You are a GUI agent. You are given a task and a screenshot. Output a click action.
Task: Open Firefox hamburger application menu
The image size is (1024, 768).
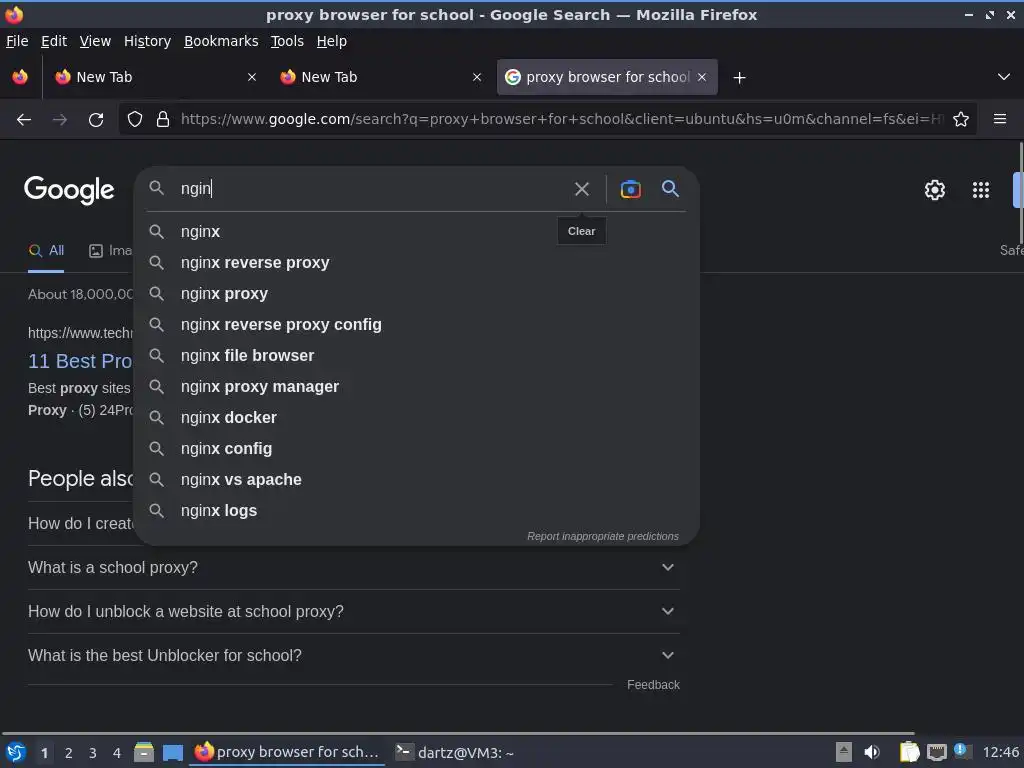[999, 119]
